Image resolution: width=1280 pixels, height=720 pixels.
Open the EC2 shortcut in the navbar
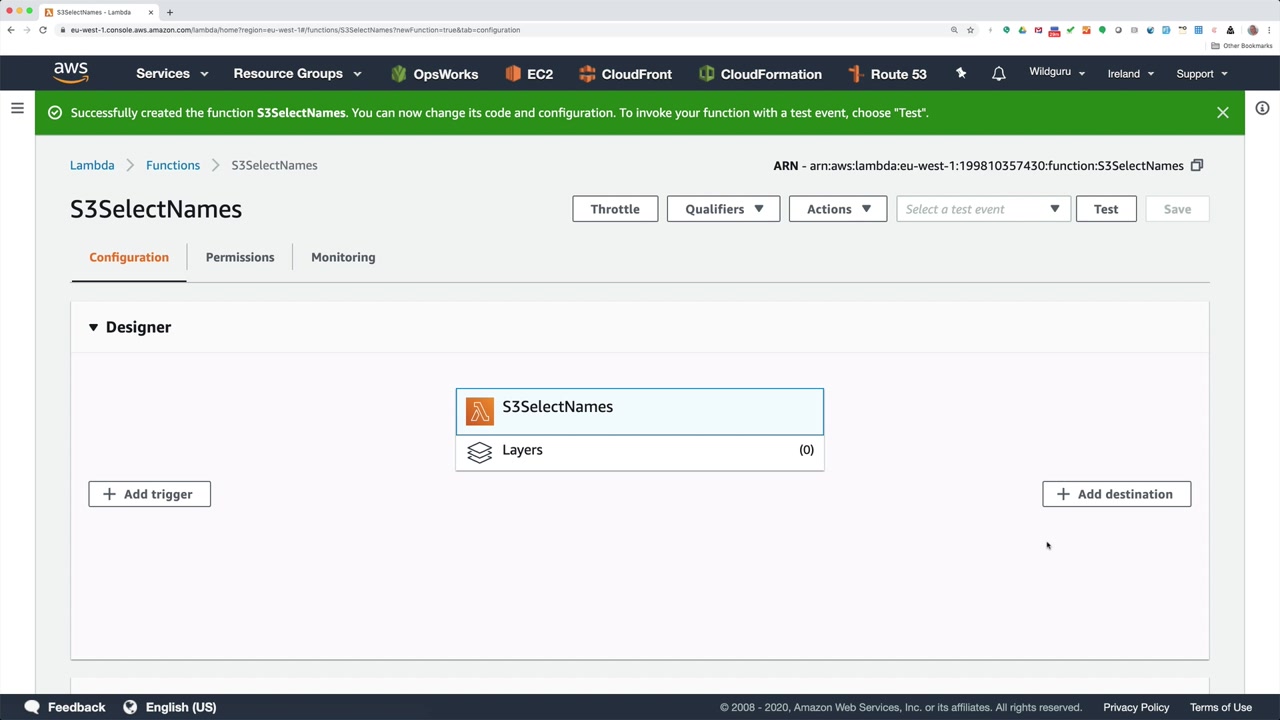(x=529, y=74)
